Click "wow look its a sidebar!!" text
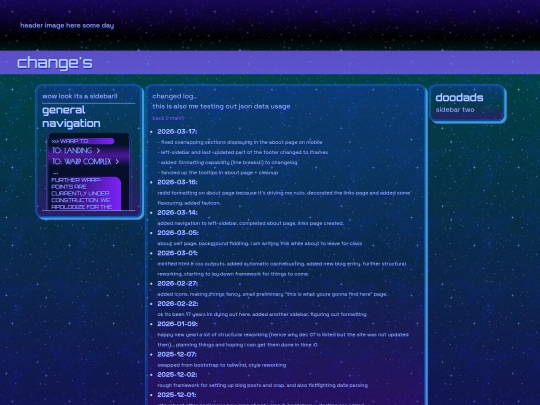 80,96
